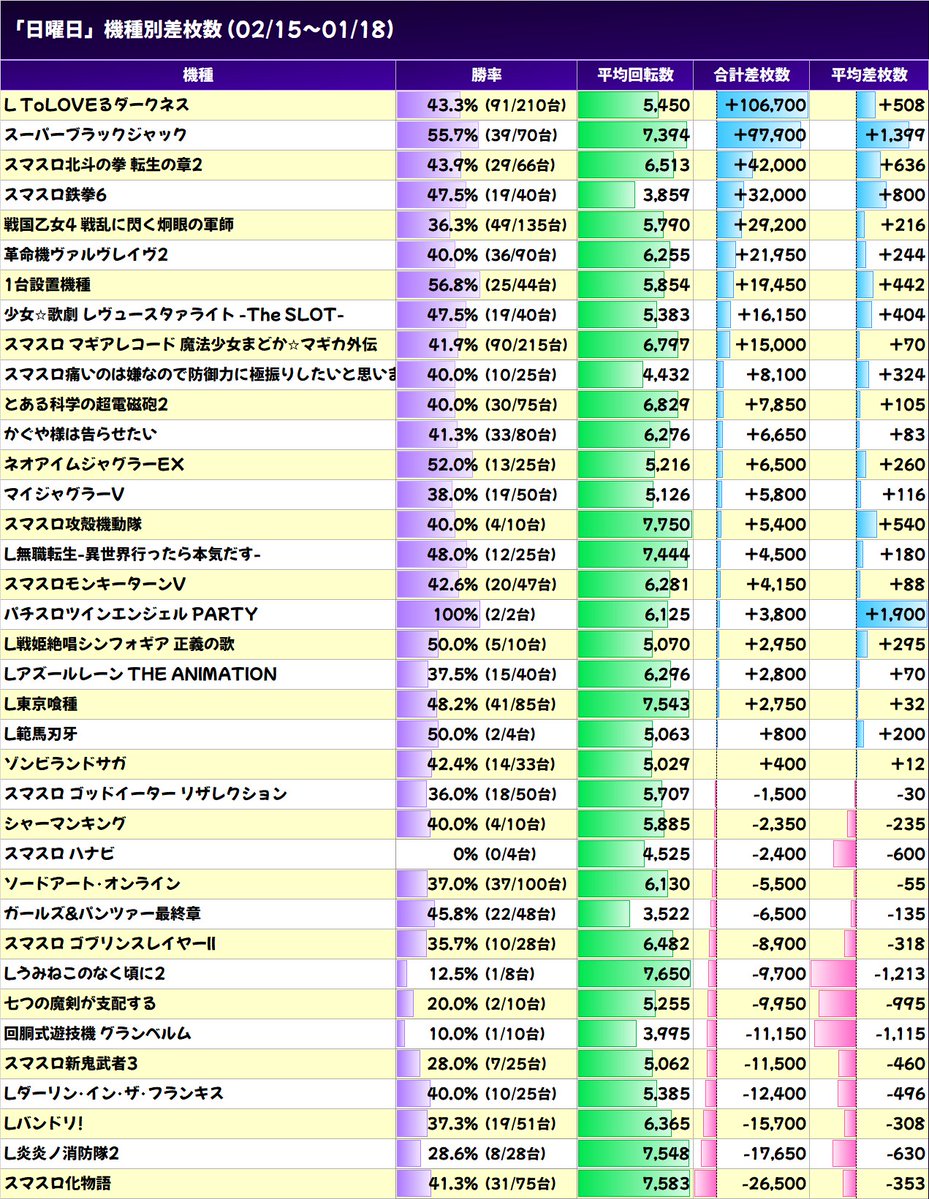
Task: Select the -26,500 total difference value
Action: pos(774,1183)
